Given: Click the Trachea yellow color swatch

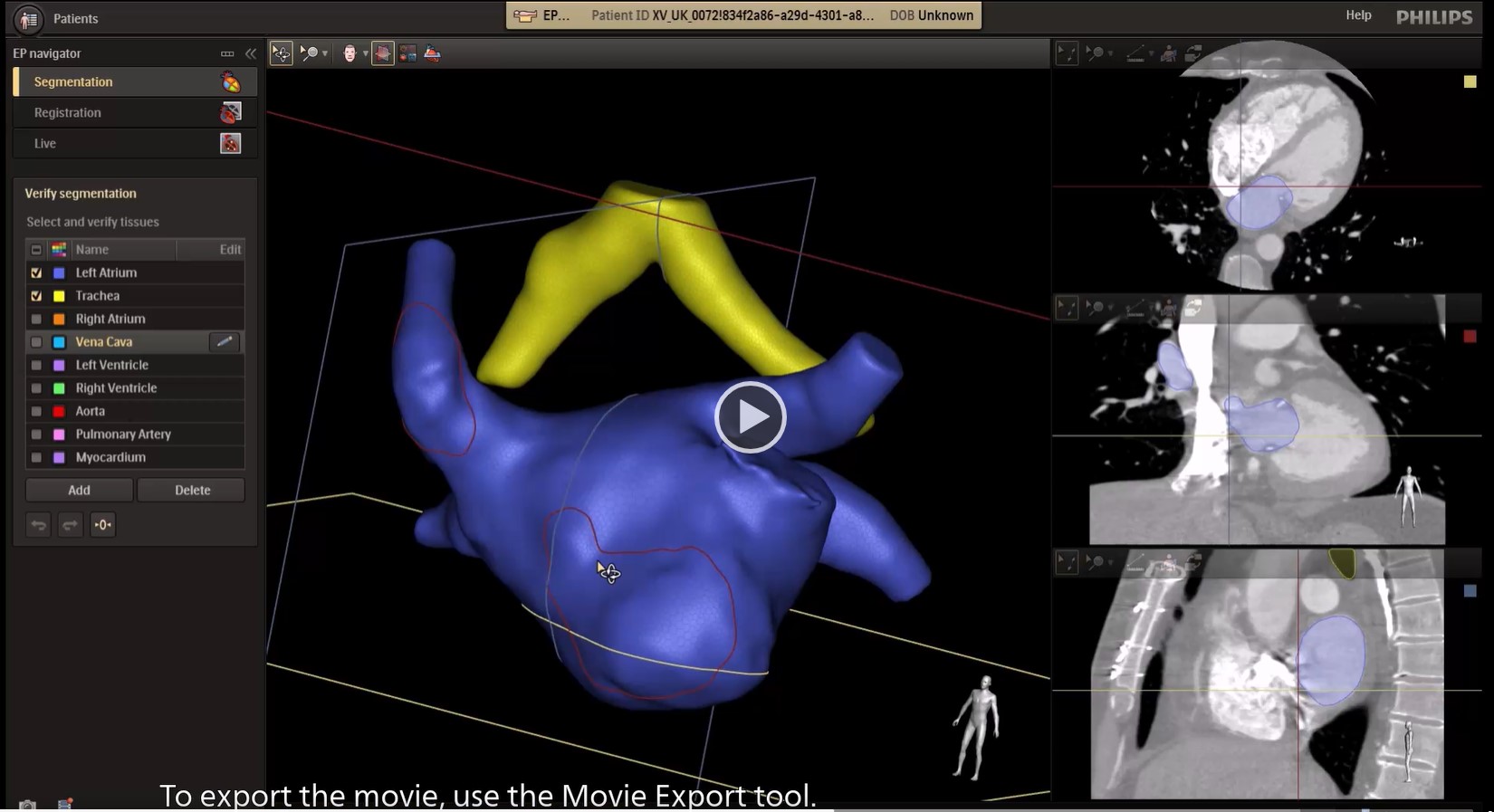Looking at the screenshot, I should coord(59,296).
